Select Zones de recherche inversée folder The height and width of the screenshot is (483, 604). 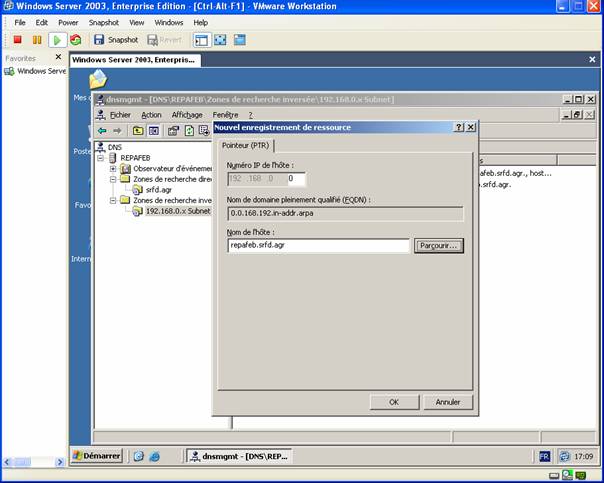172,200
